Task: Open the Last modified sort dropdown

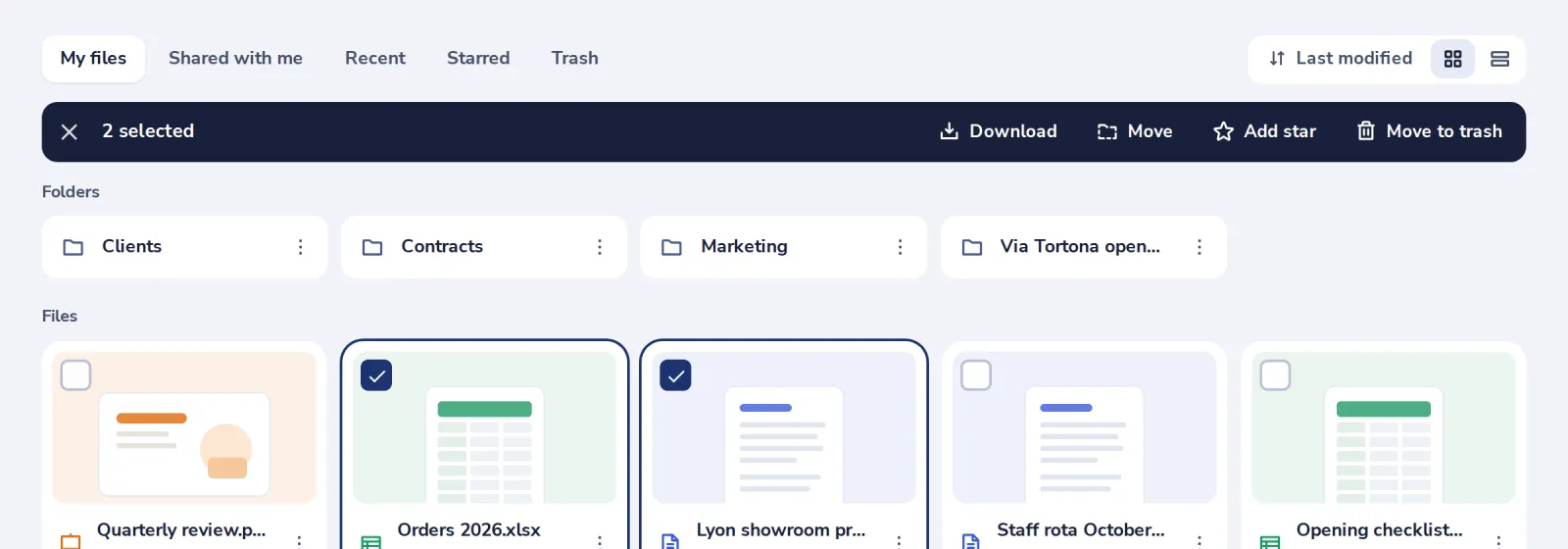Action: tap(1340, 59)
